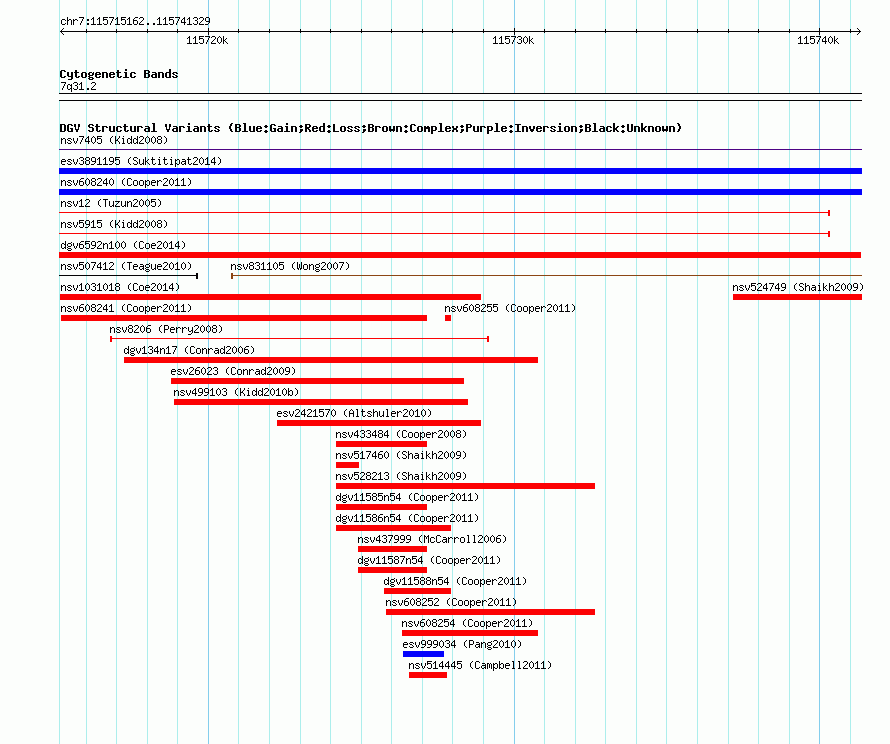
Task: Click the blue nsv608240 gain bar
Action: (460, 192)
